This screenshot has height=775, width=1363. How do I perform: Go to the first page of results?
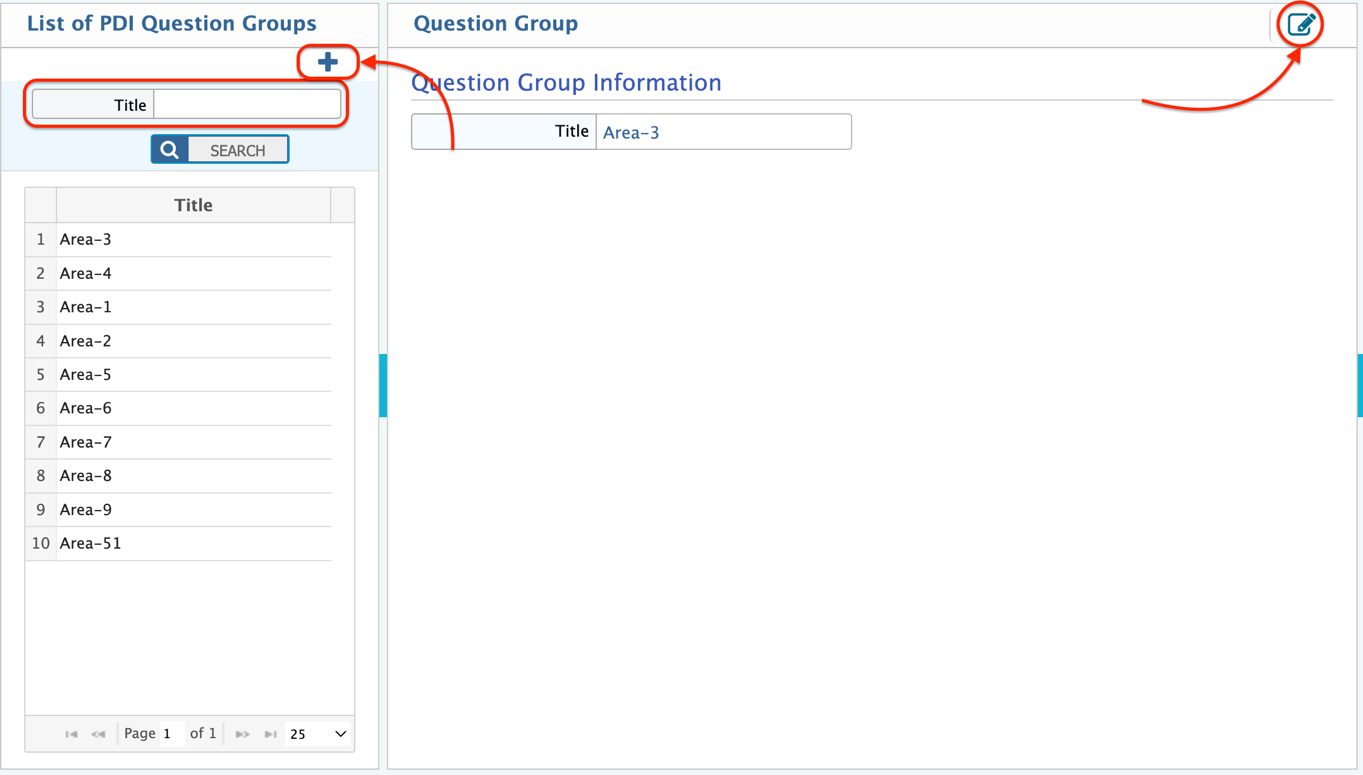click(x=71, y=734)
